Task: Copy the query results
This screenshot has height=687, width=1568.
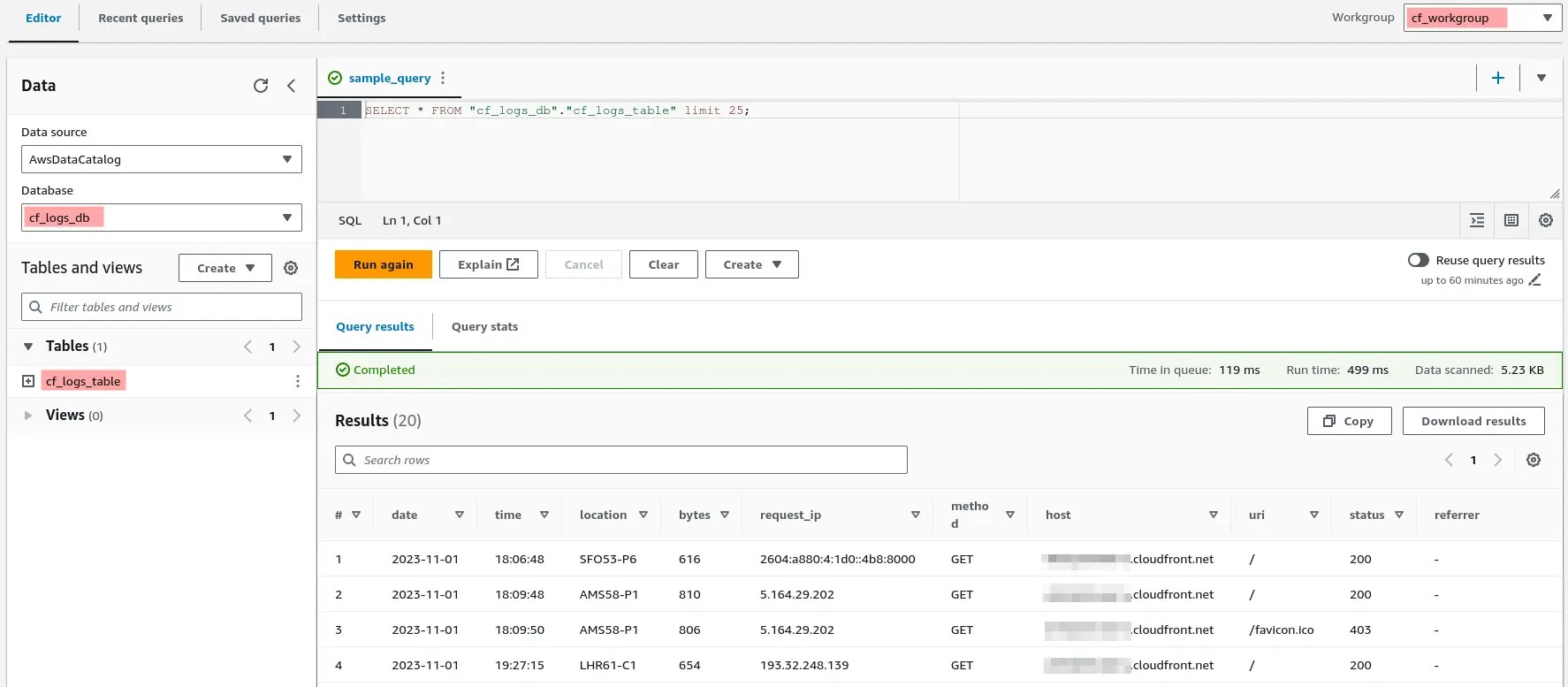Action: tap(1350, 421)
